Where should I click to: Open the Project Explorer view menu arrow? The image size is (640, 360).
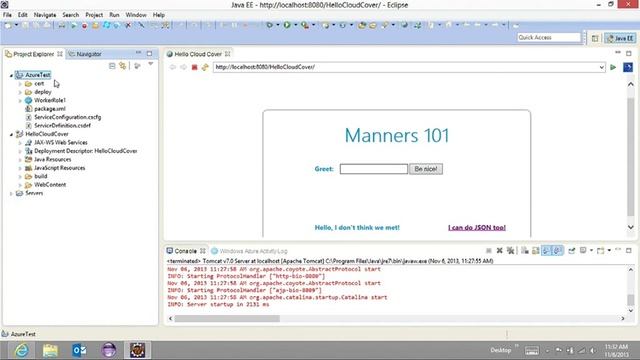pyautogui.click(x=151, y=64)
